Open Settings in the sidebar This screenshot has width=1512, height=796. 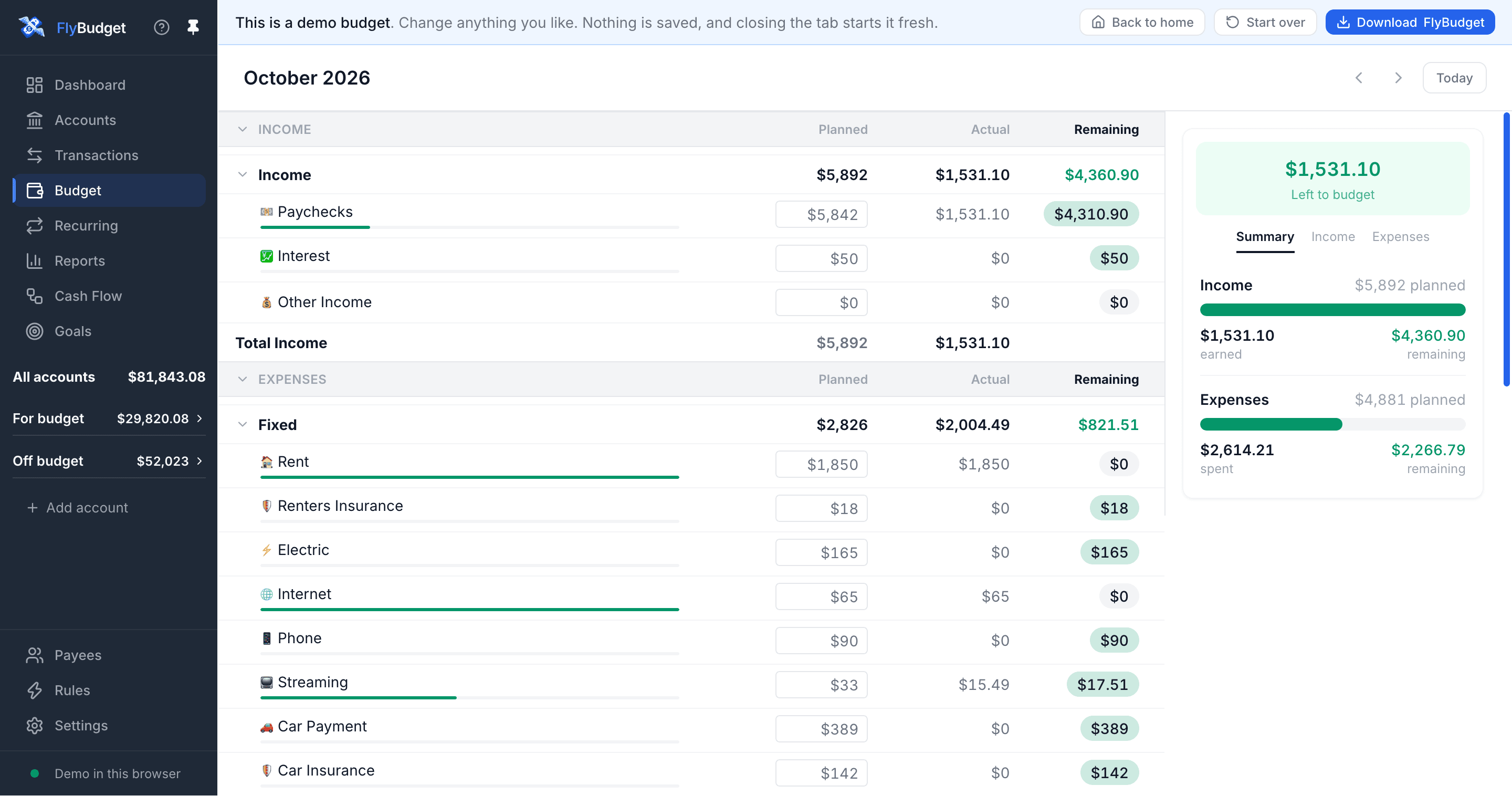point(109,726)
